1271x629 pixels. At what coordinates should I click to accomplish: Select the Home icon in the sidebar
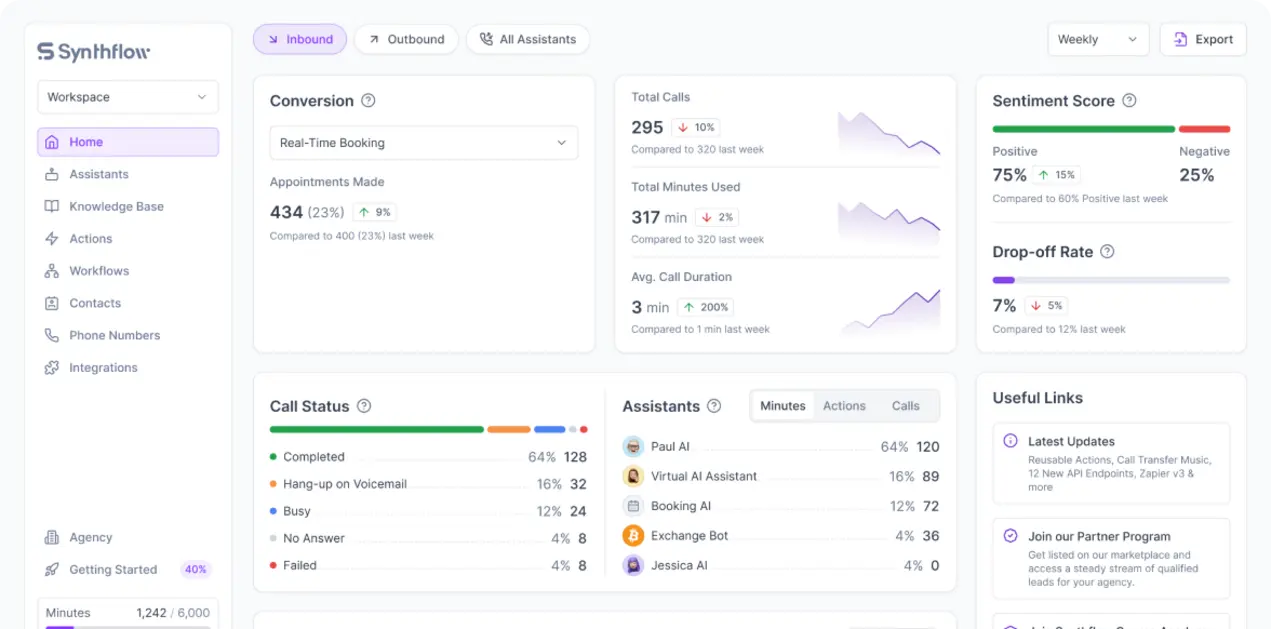point(52,141)
